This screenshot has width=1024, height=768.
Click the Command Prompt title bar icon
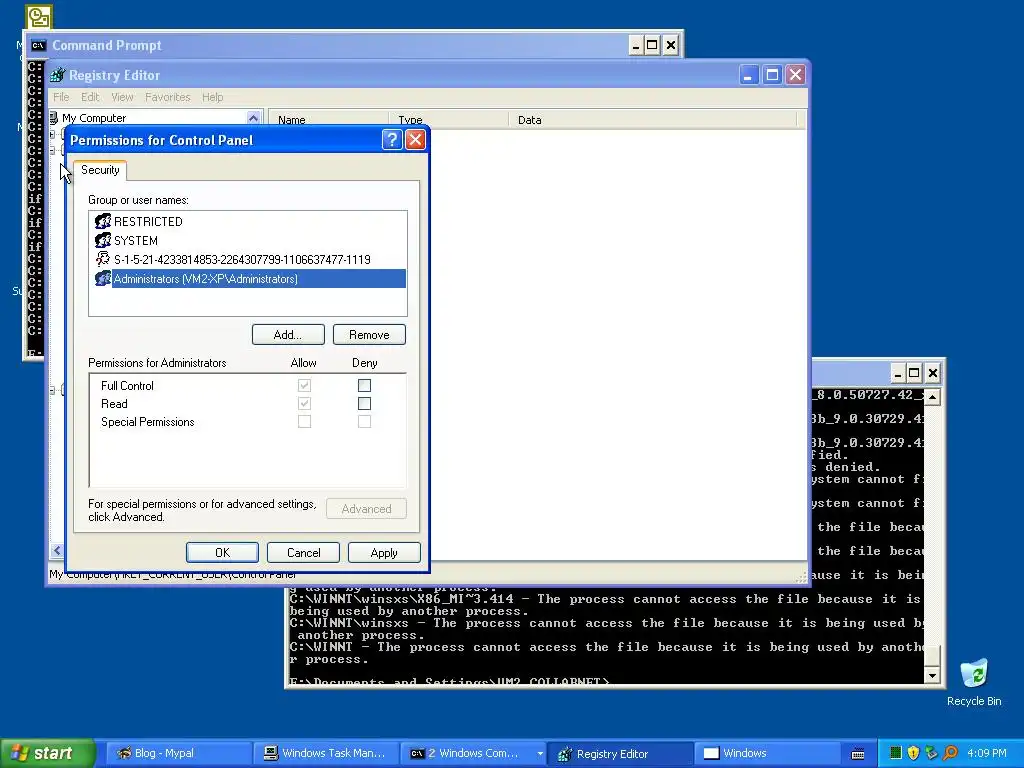click(39, 45)
